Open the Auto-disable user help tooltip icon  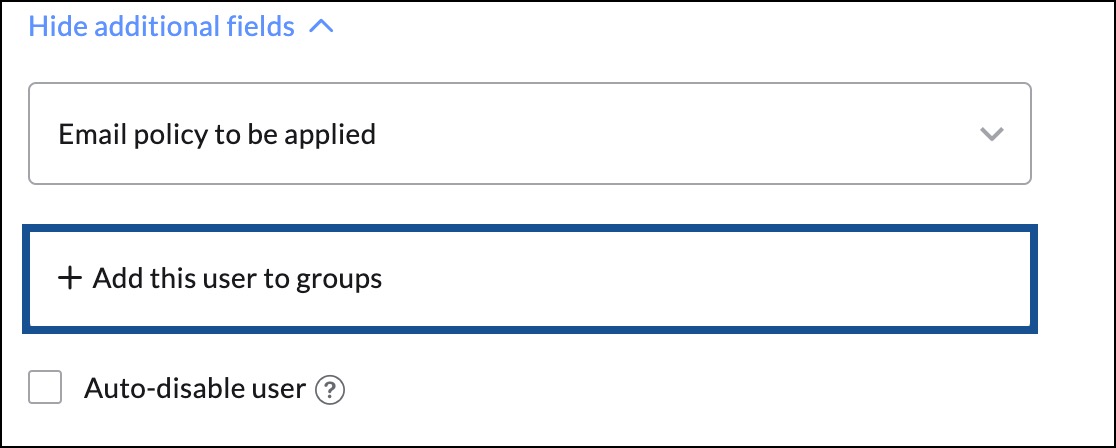(x=330, y=390)
